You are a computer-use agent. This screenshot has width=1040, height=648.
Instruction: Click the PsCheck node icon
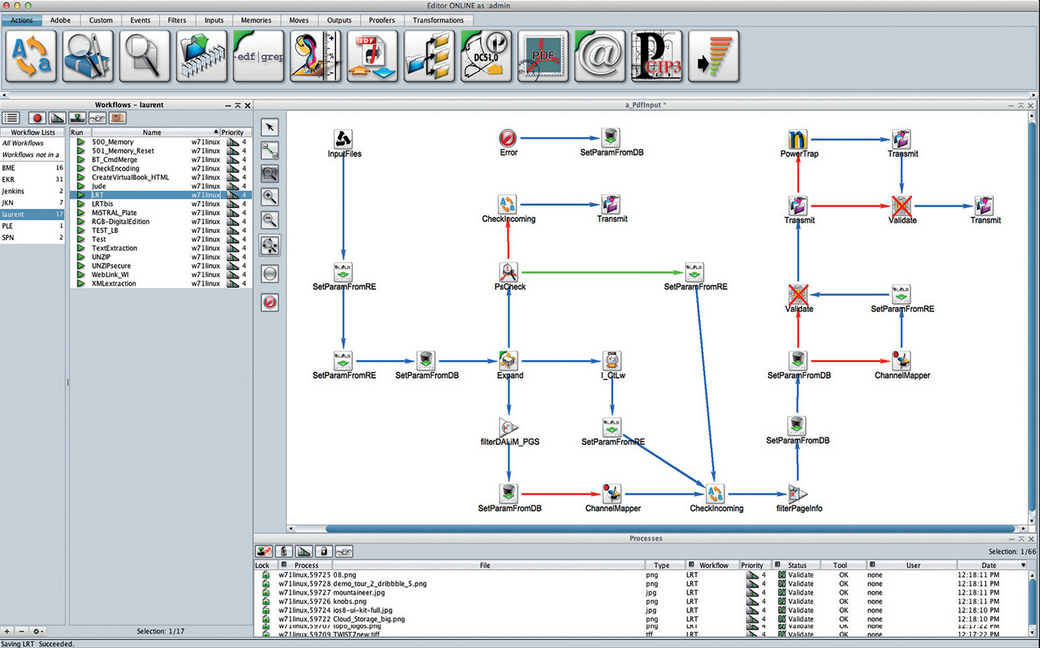pyautogui.click(x=509, y=271)
